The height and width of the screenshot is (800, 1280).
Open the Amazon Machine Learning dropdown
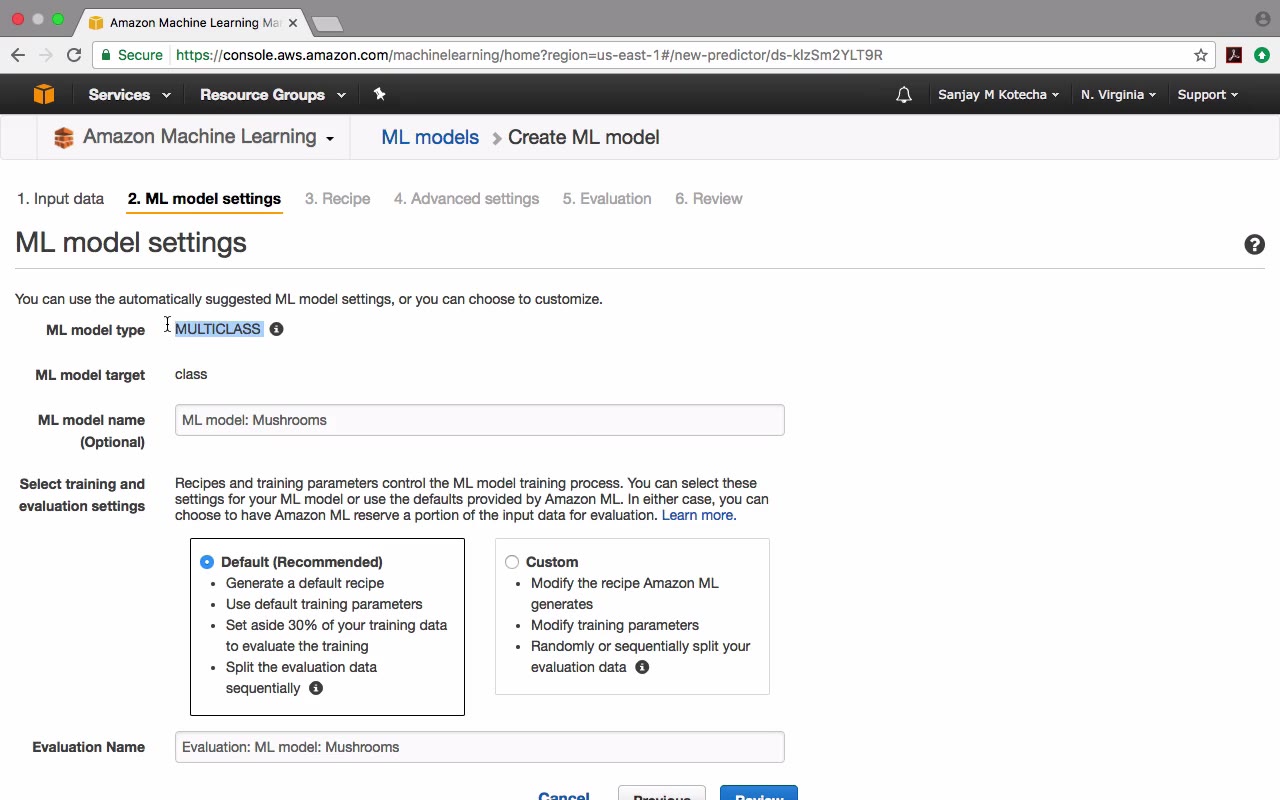208,138
